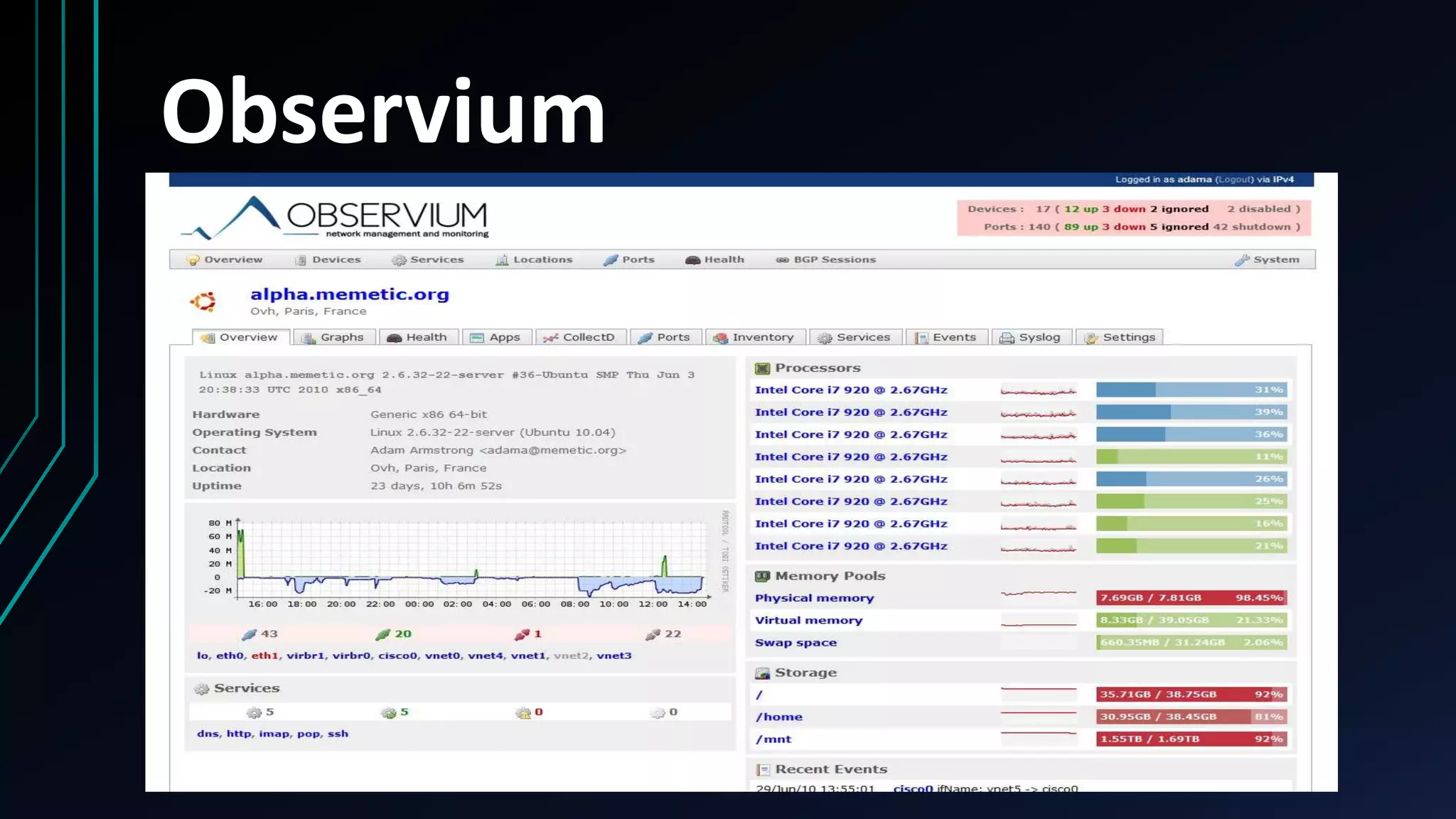Viewport: 1456px width, 819px height.
Task: Click the processor usage bar at 39%
Action: pyautogui.click(x=1192, y=412)
